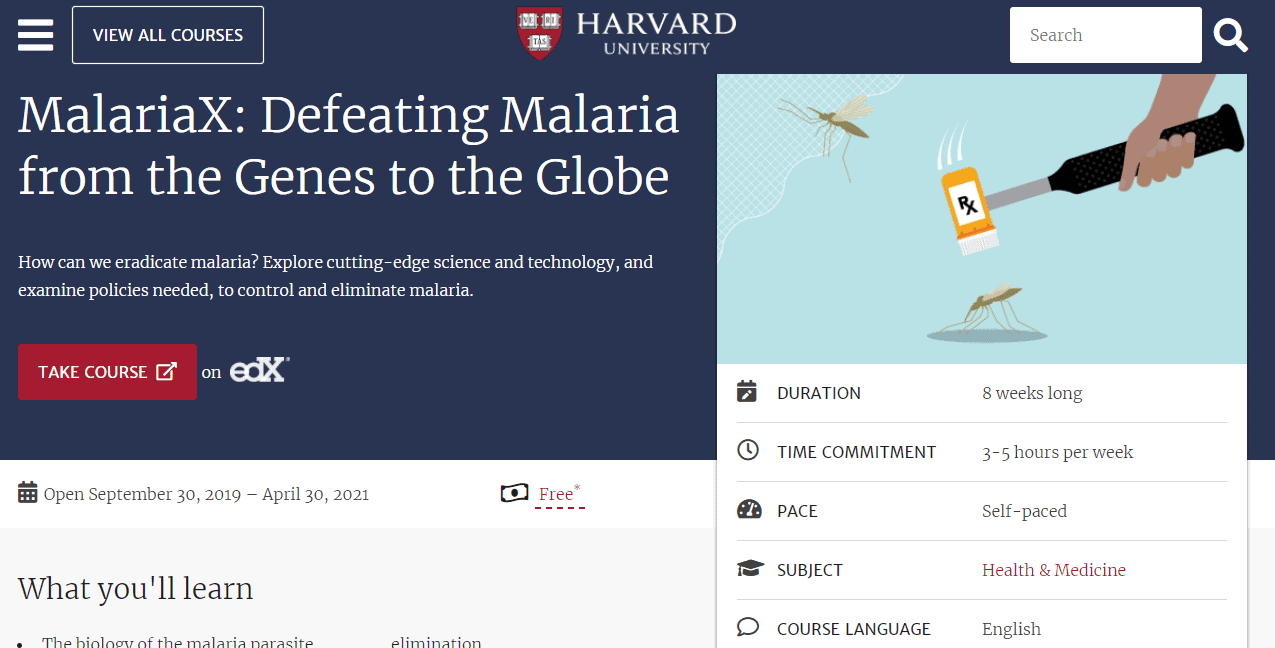The image size is (1275, 648).
Task: Click the Harvard shield logo
Action: (x=539, y=33)
